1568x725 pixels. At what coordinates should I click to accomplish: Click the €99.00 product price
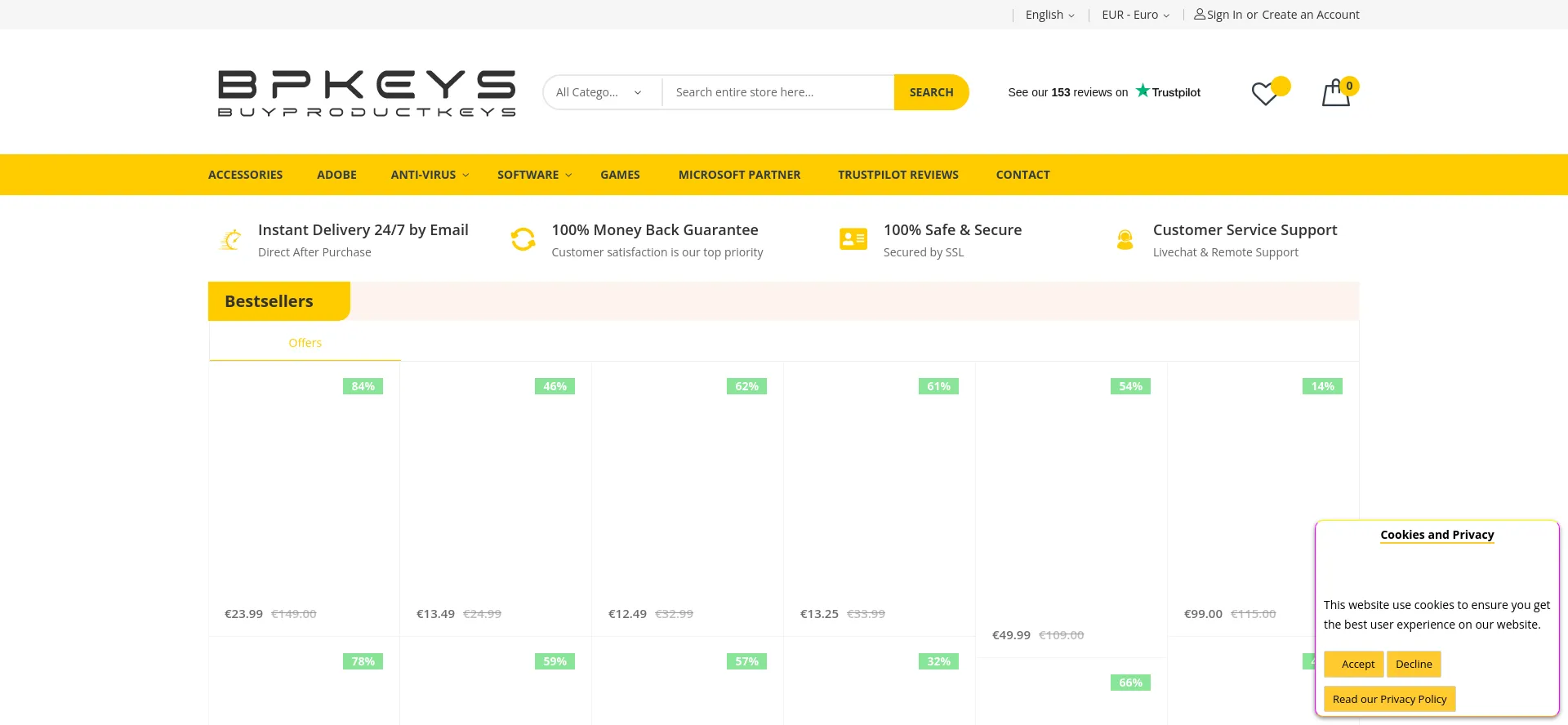pos(1203,614)
